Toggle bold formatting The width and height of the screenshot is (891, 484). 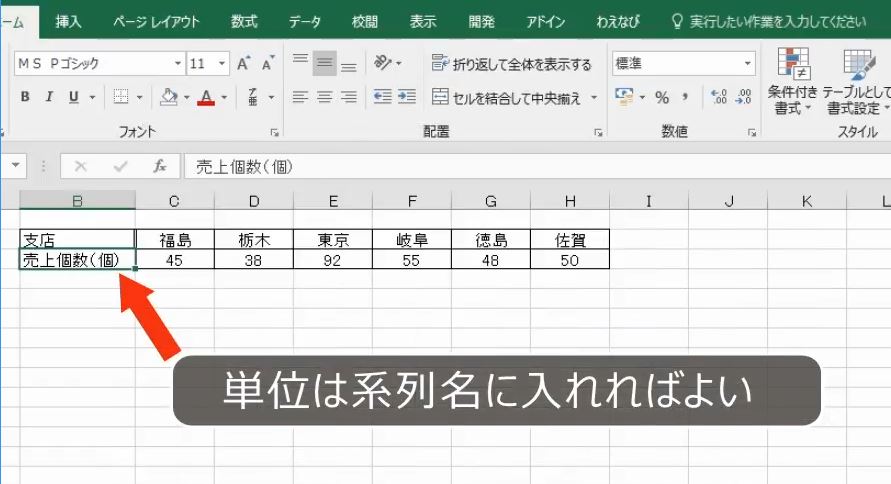coord(25,97)
